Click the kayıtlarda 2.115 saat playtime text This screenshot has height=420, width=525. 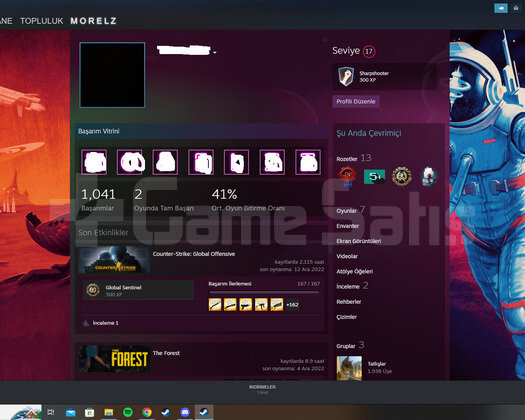point(299,262)
